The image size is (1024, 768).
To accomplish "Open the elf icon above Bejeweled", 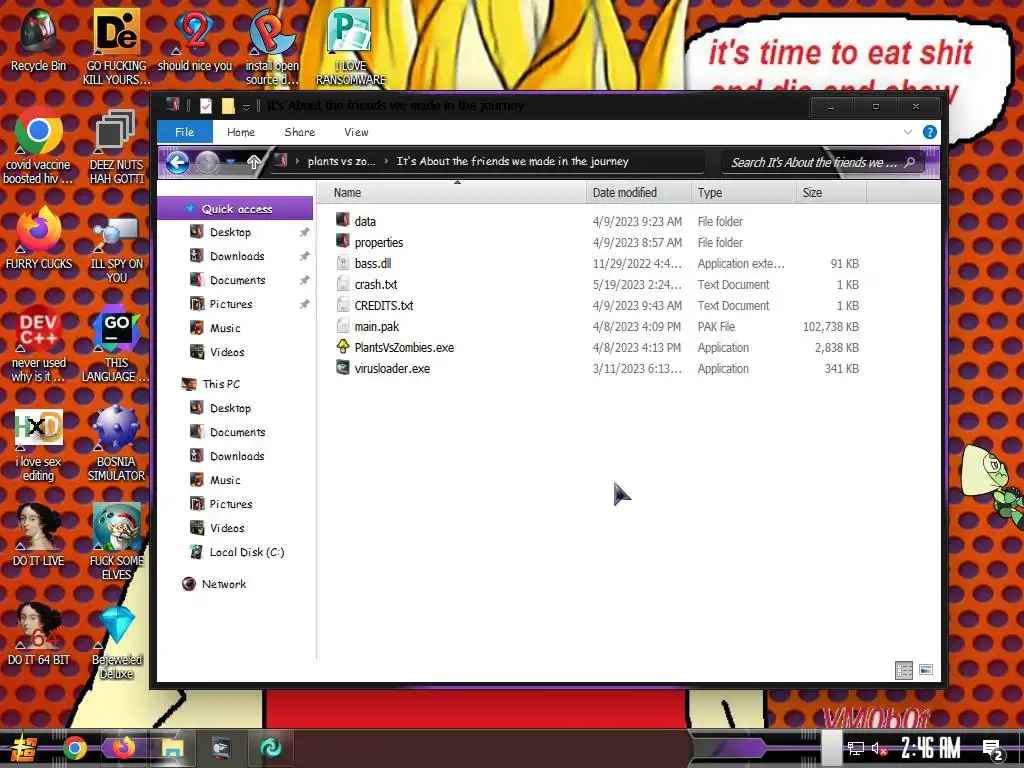I will [116, 541].
